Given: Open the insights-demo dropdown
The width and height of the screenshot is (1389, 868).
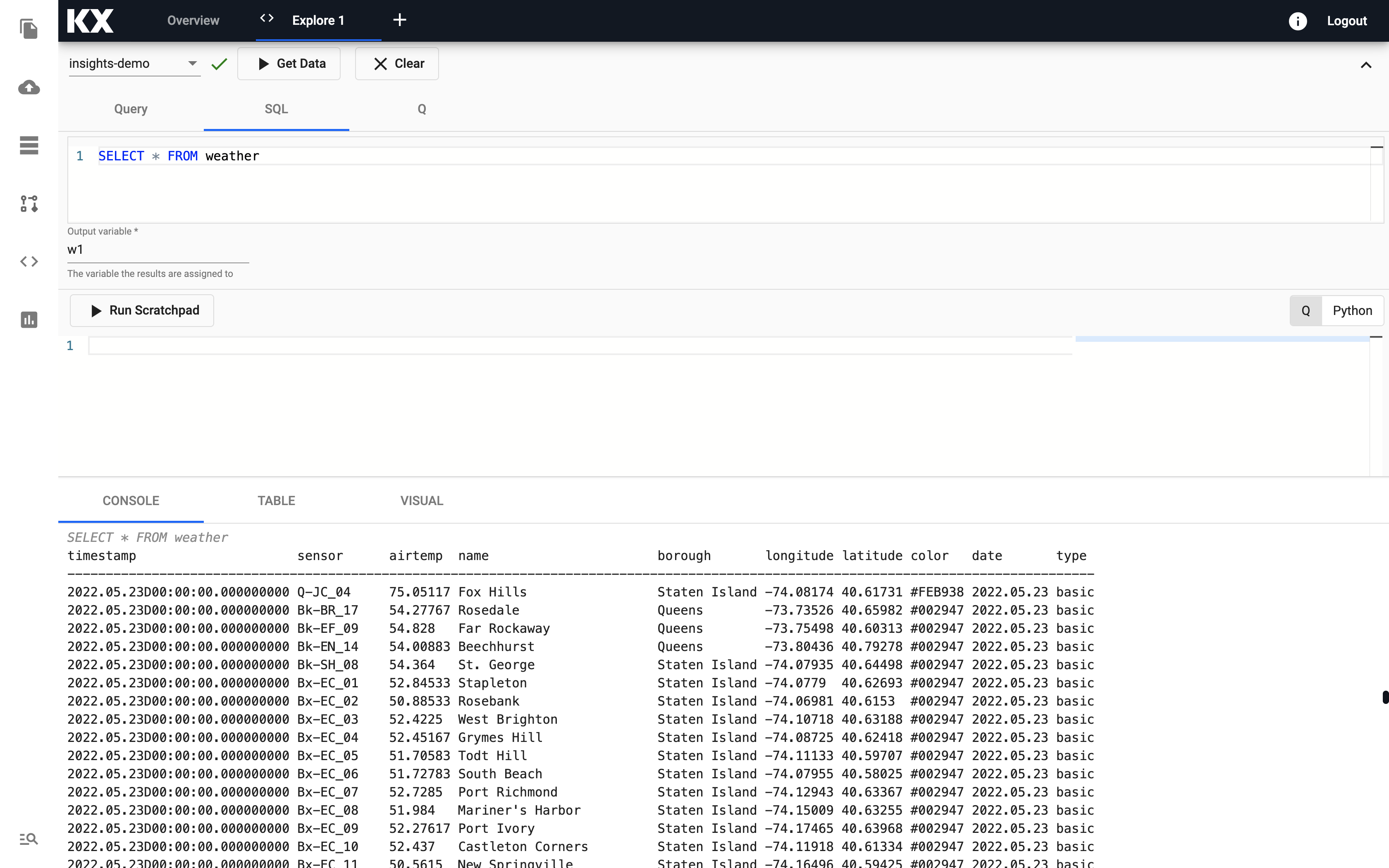Looking at the screenshot, I should tap(134, 64).
